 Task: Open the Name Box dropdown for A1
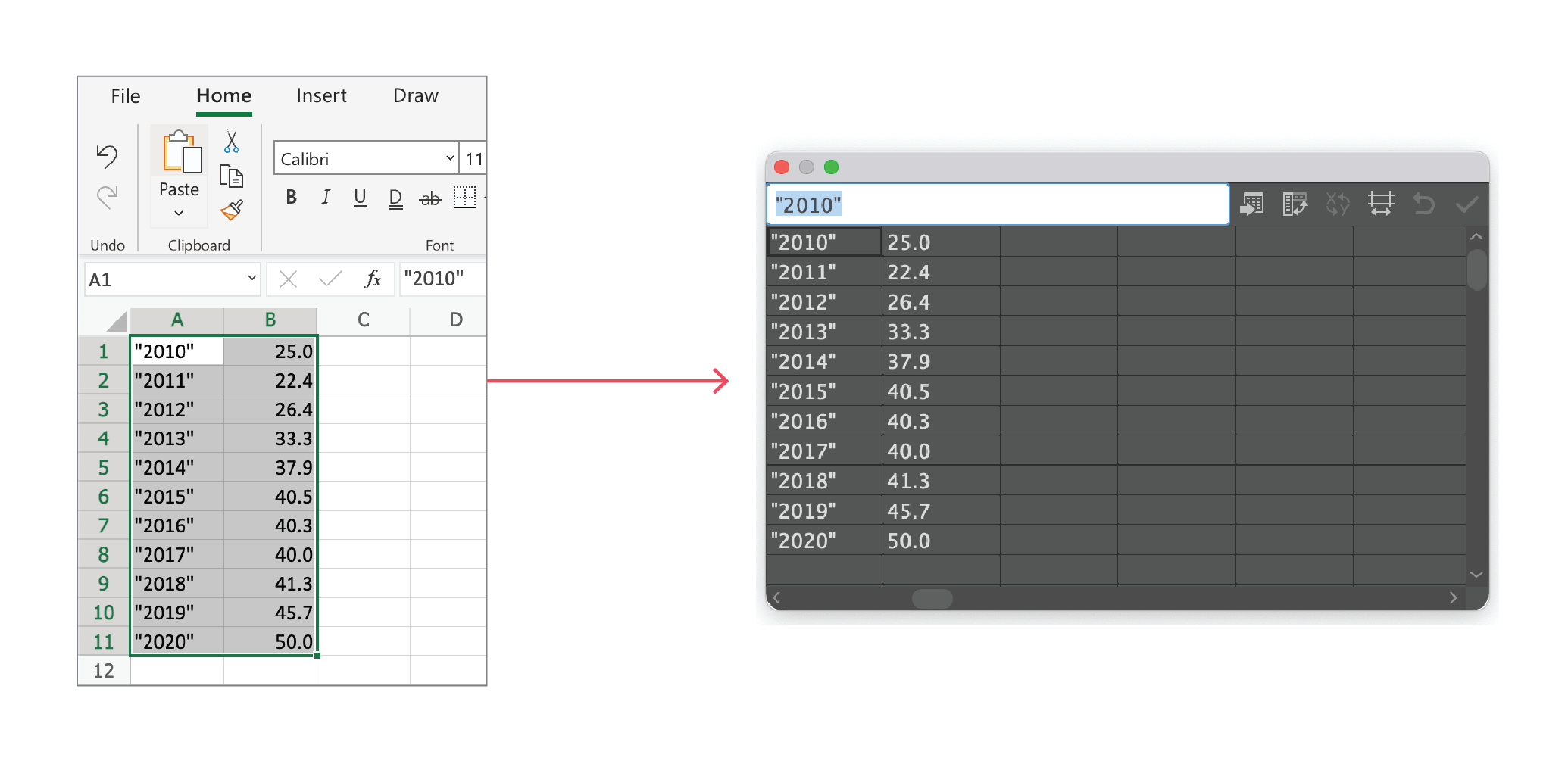[x=251, y=279]
